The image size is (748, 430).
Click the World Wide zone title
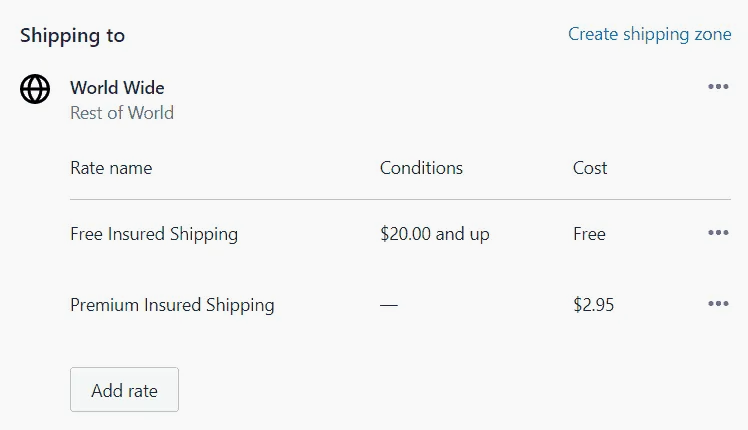click(117, 88)
